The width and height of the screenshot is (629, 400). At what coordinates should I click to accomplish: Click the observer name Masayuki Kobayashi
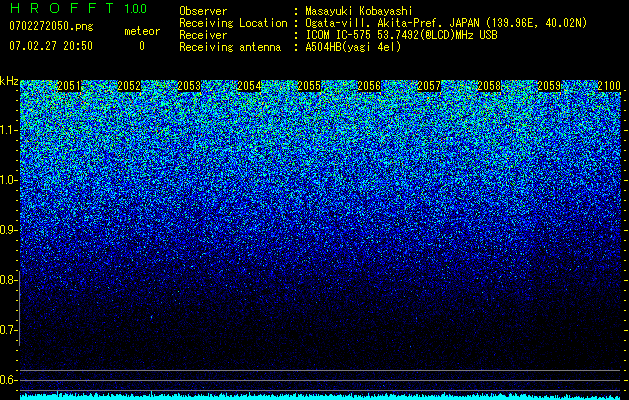coord(359,11)
